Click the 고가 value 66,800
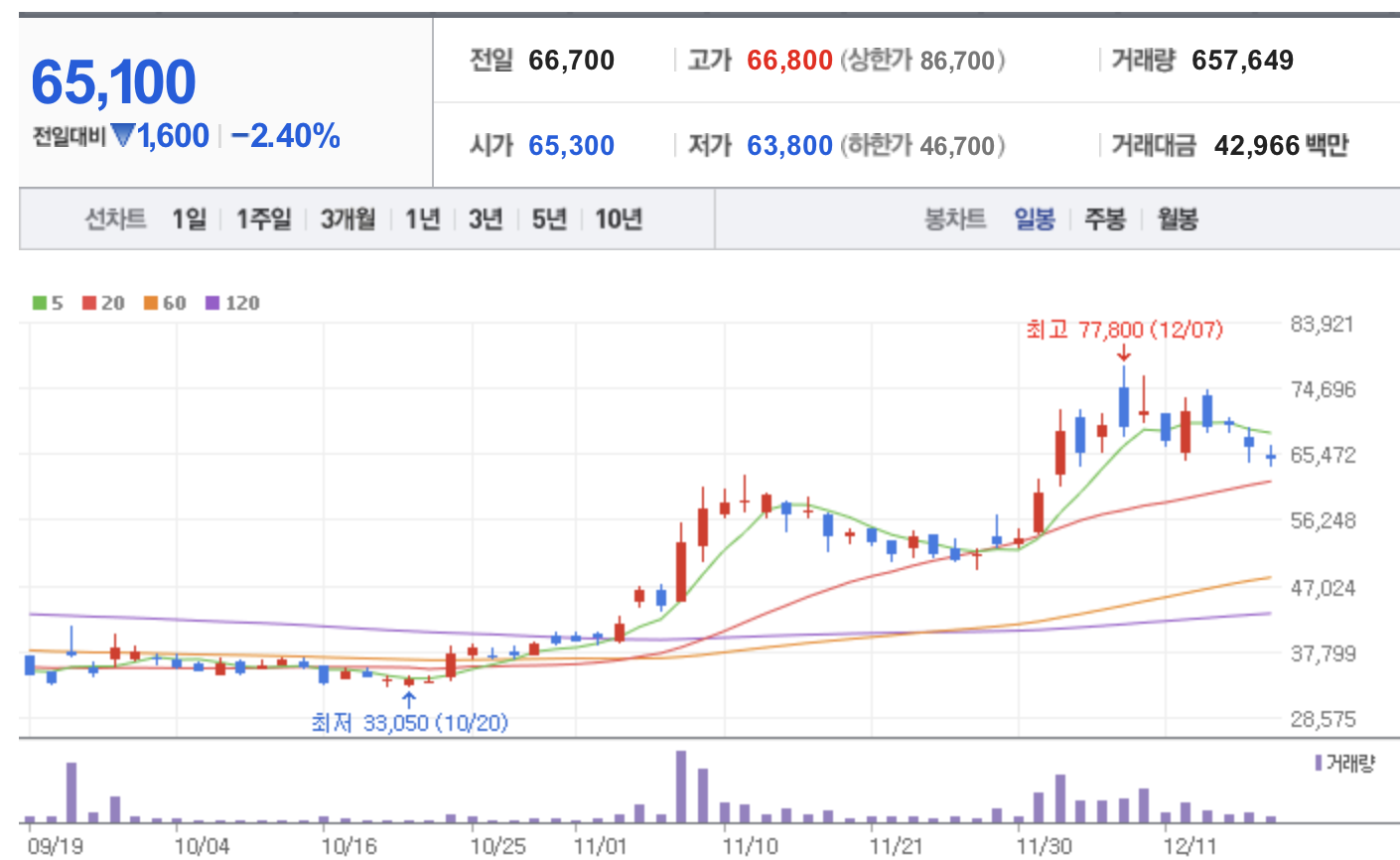 coord(789,61)
